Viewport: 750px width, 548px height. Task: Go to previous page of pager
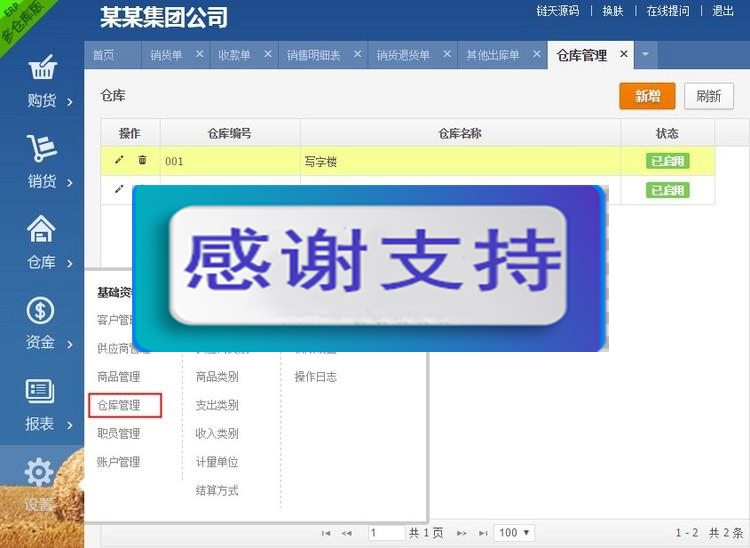click(347, 533)
